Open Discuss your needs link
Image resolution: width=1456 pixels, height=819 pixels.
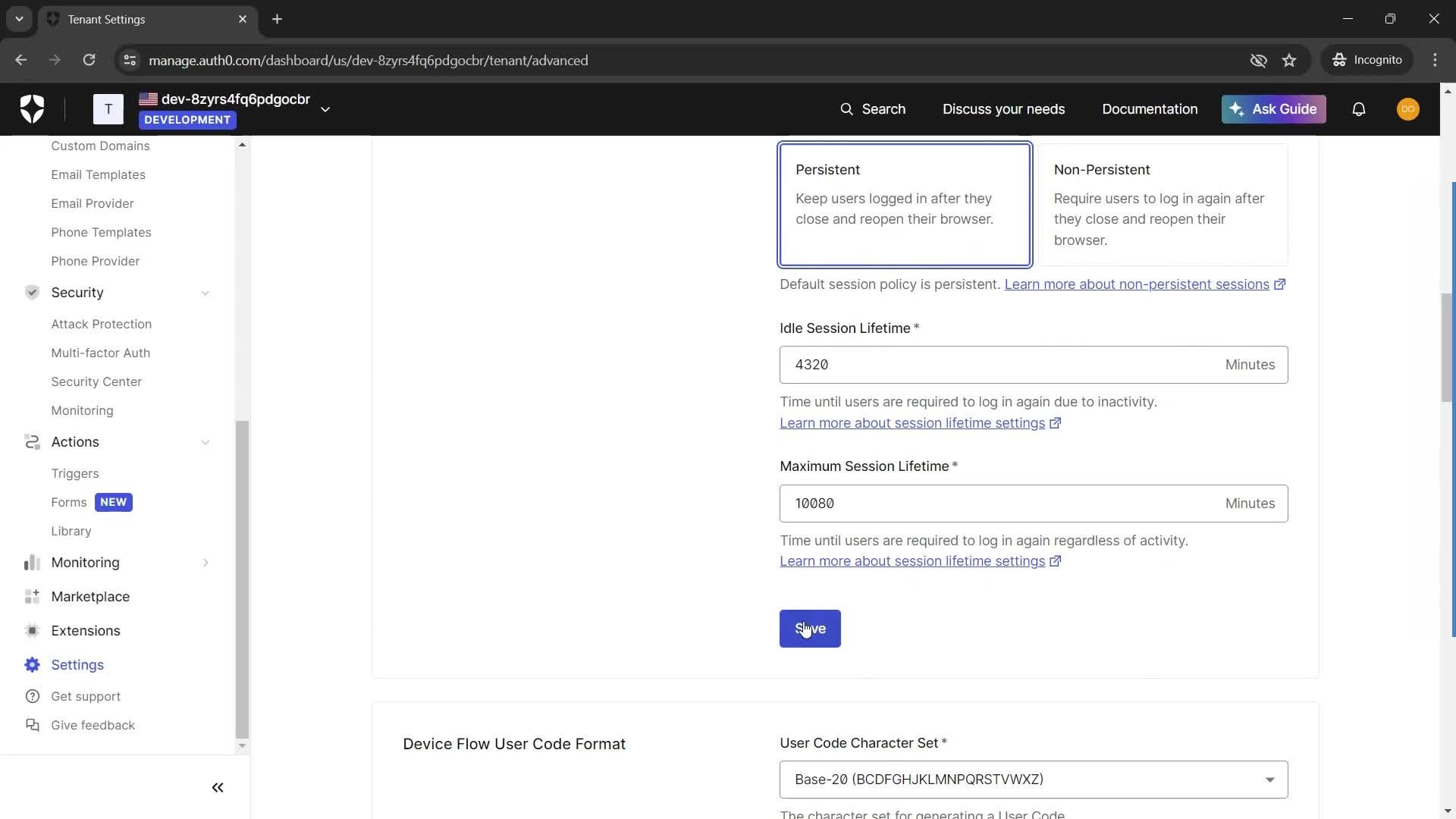[x=1003, y=109]
